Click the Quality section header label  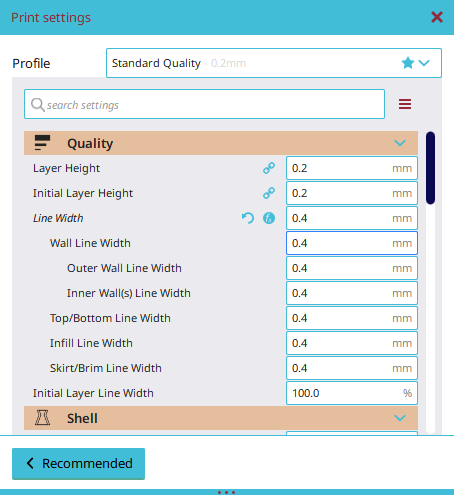click(90, 143)
